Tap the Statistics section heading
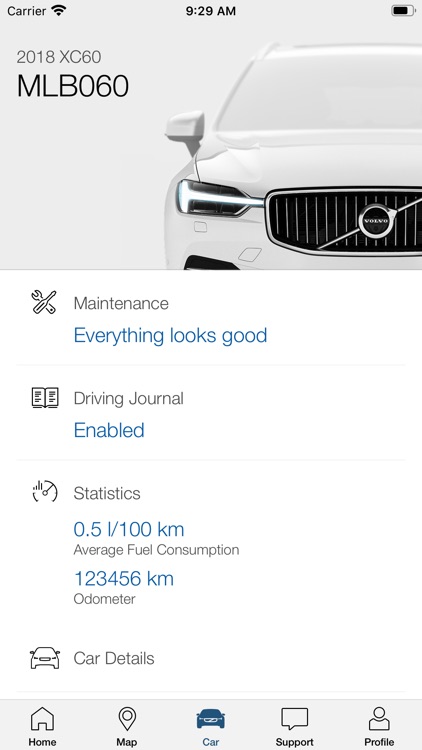This screenshot has width=422, height=750. click(107, 493)
